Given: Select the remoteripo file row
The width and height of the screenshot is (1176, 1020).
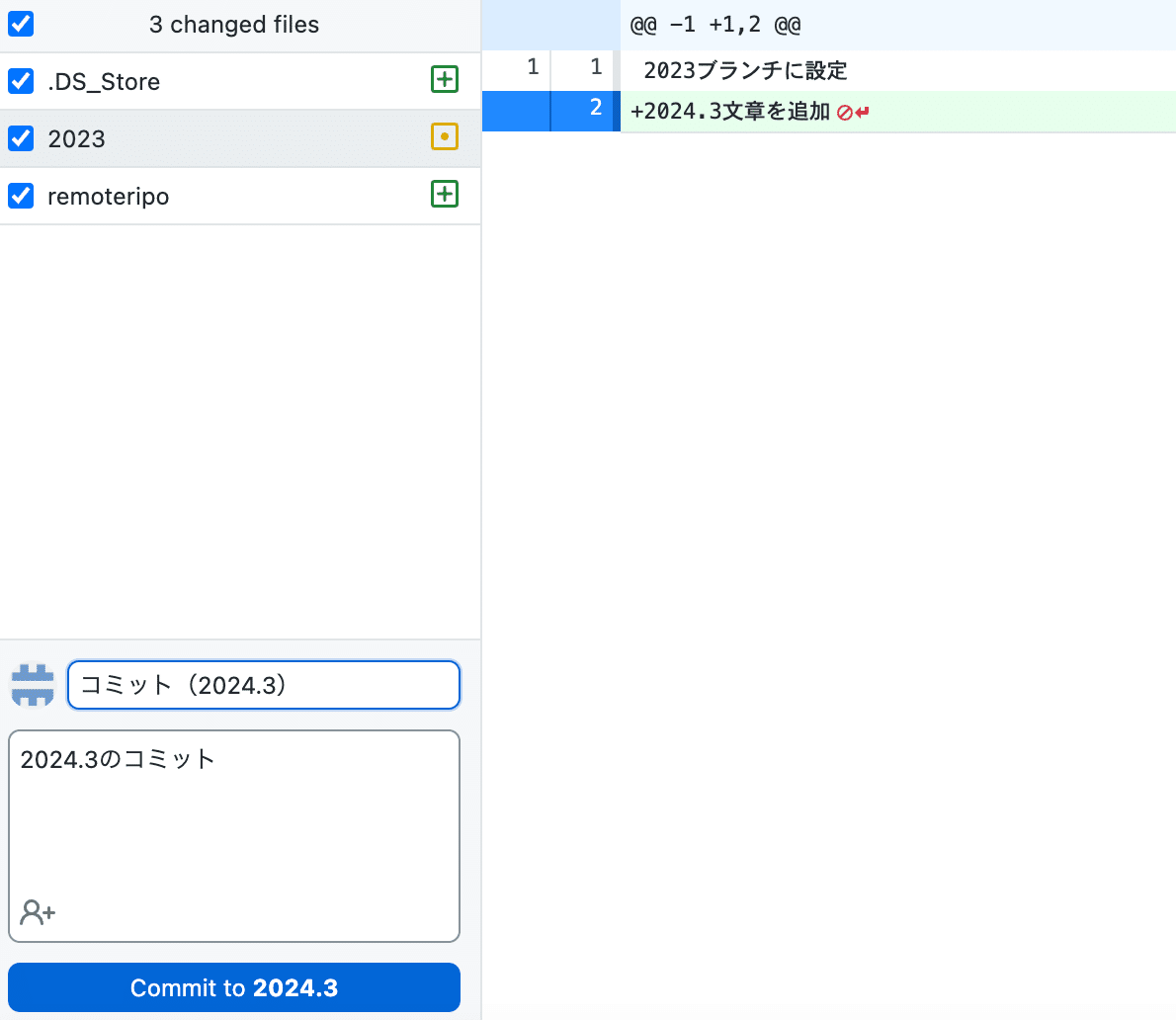Looking at the screenshot, I should (240, 196).
